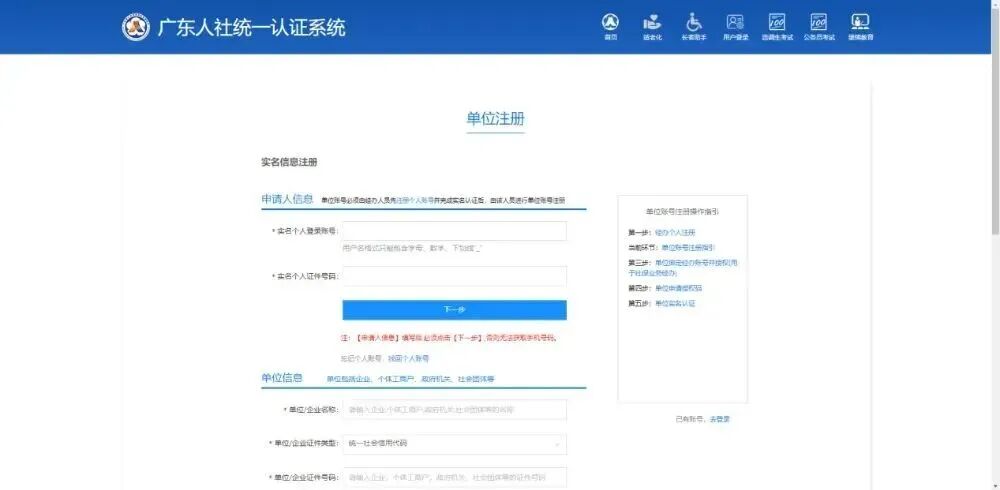Click the 去登录 link
1000x490 pixels.
(719, 419)
